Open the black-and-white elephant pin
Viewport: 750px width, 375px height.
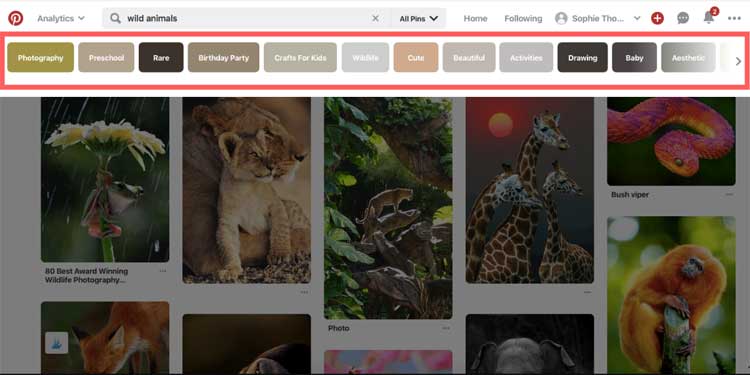tap(529, 344)
